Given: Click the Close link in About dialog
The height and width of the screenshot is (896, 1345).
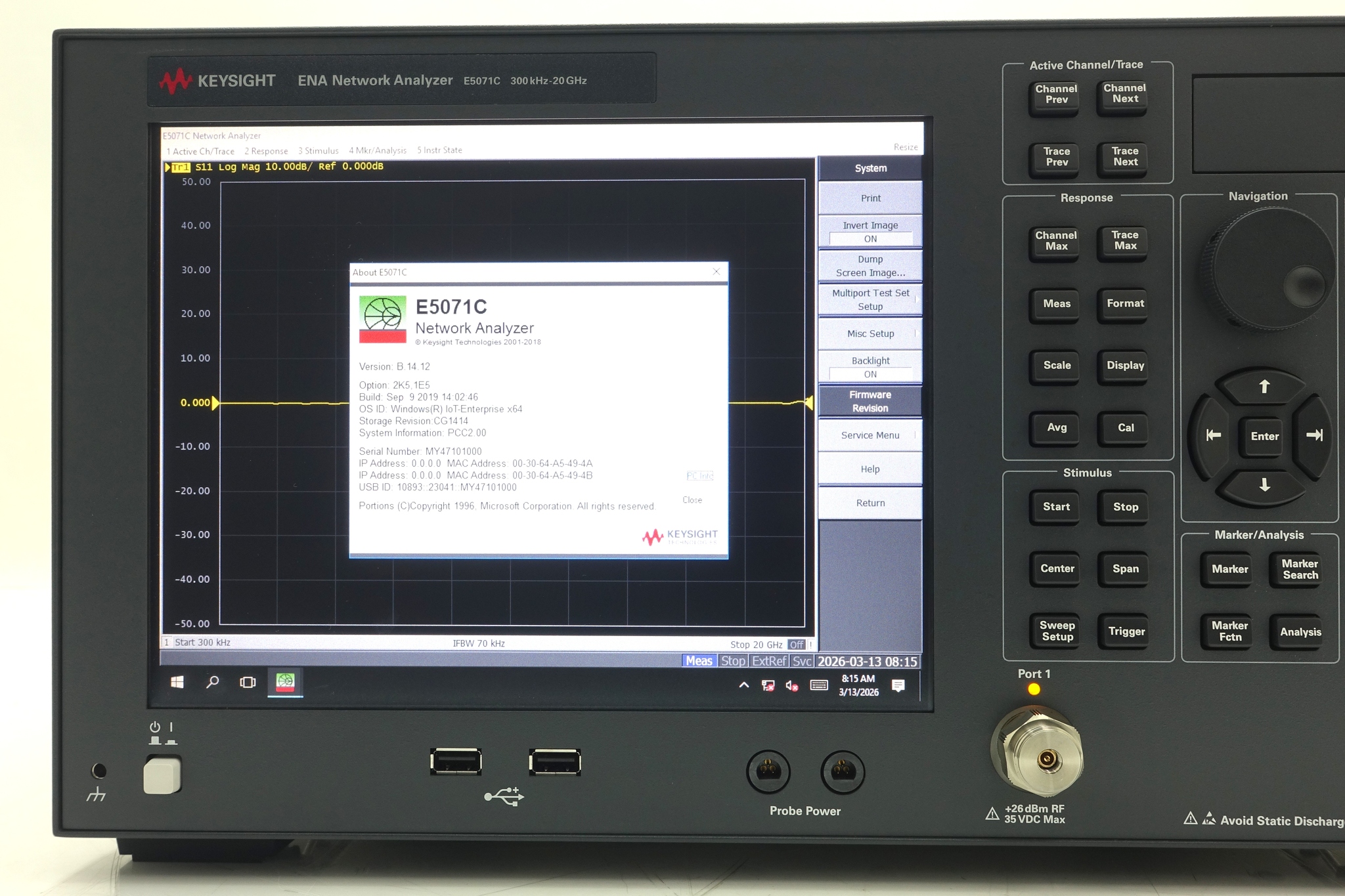Looking at the screenshot, I should [692, 500].
